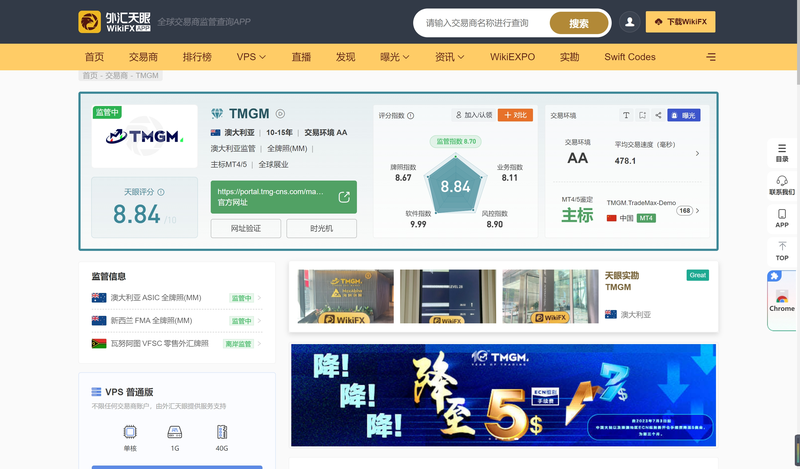This screenshot has width=800, height=469.
Task: Expand the 曝光 dropdown menu
Action: [x=397, y=57]
